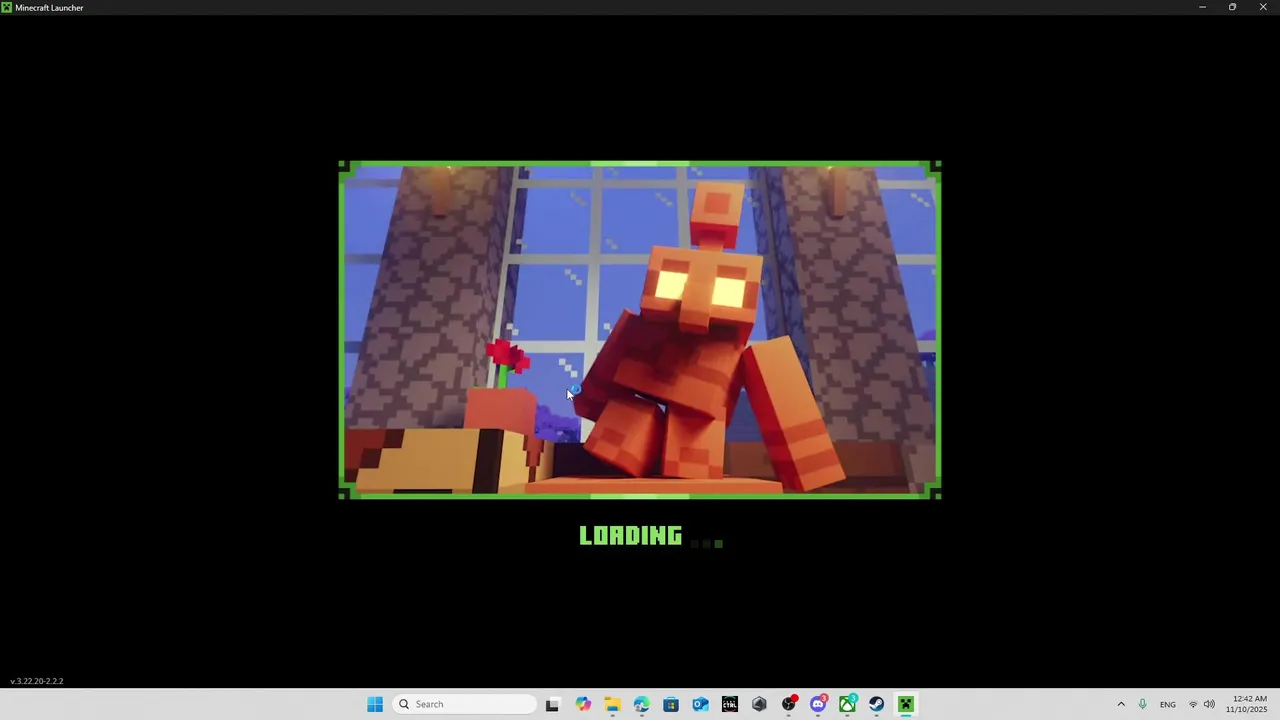1280x720 pixels.
Task: Open Outlook from the taskbar
Action: pos(700,704)
